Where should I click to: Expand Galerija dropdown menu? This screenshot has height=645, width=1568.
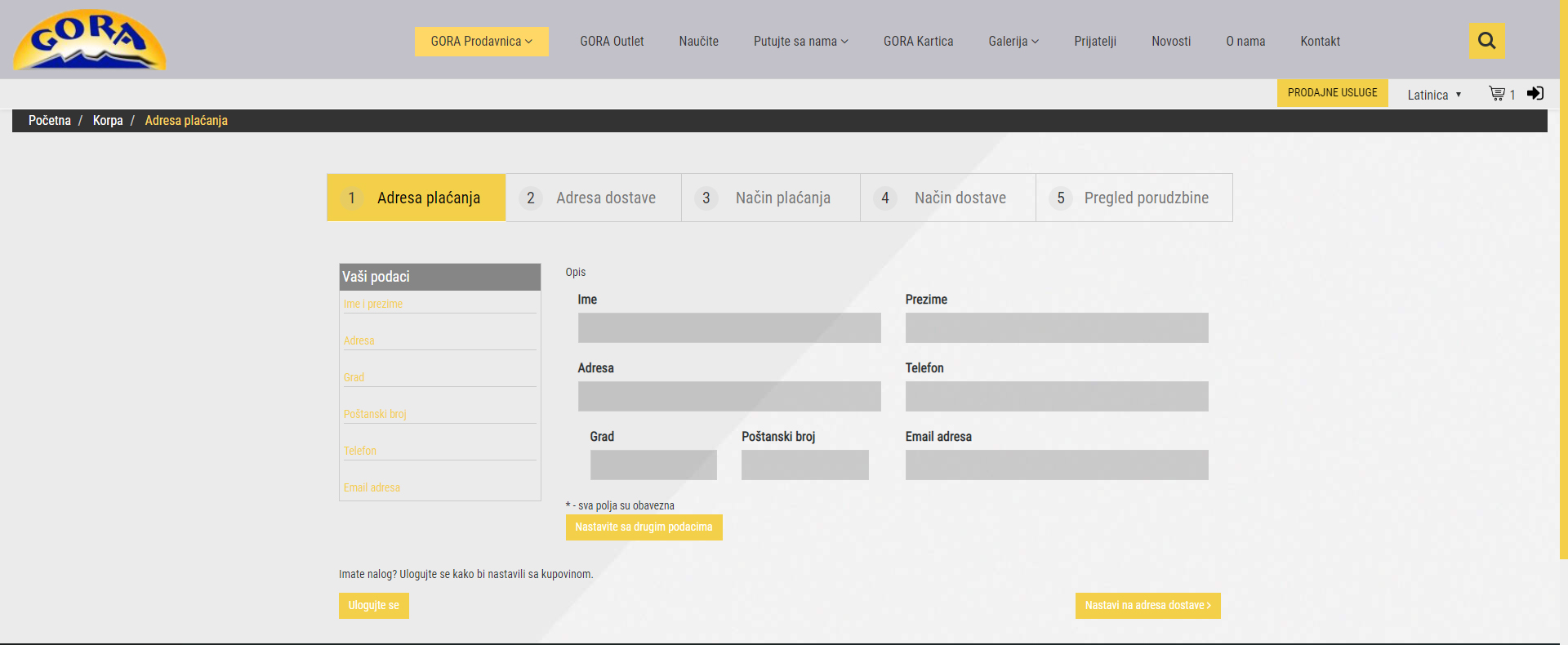click(1013, 42)
